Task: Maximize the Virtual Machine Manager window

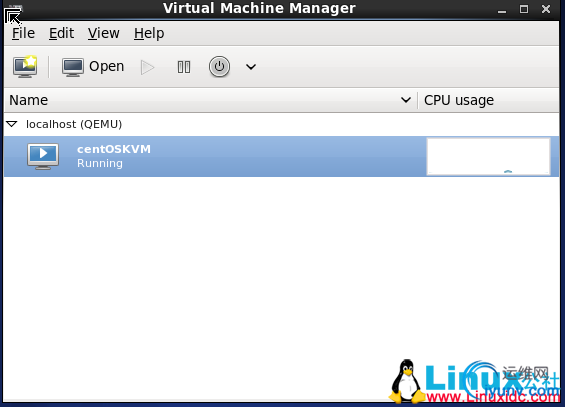Action: pos(524,9)
